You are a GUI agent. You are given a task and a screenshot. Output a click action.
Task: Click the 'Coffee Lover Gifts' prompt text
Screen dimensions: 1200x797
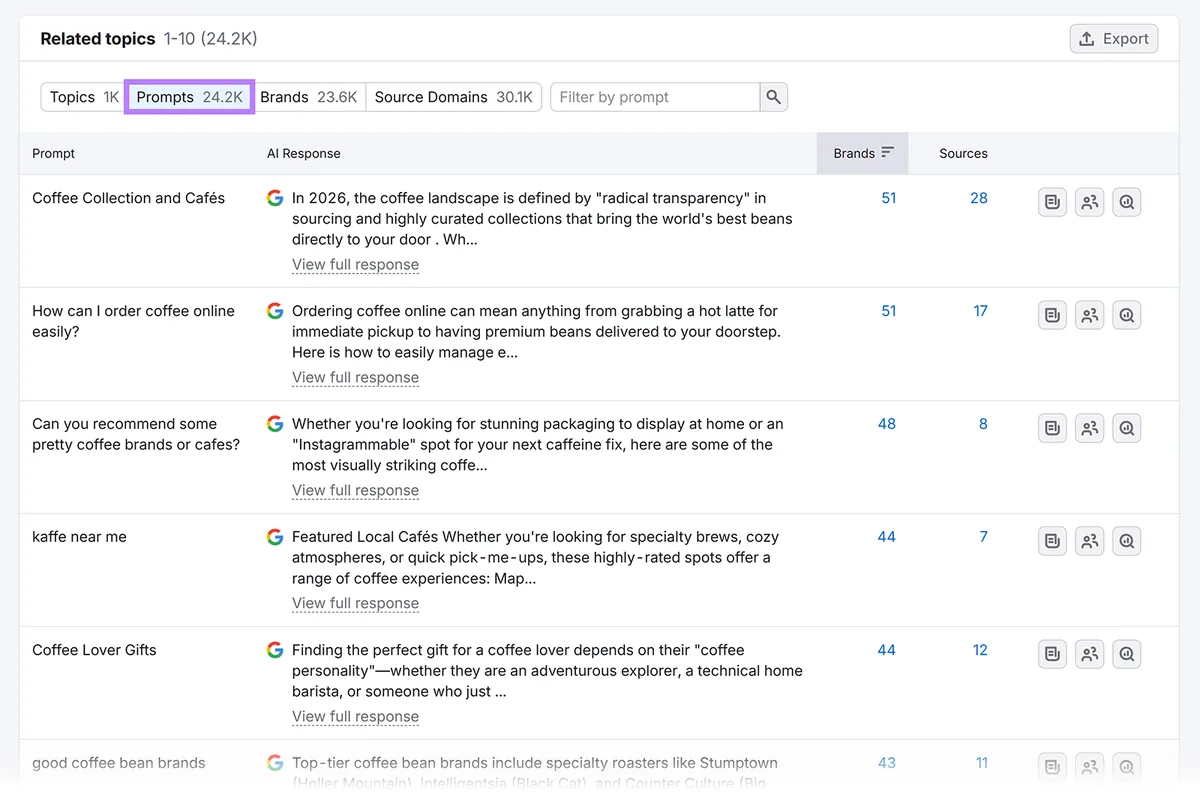pyautogui.click(x=94, y=650)
